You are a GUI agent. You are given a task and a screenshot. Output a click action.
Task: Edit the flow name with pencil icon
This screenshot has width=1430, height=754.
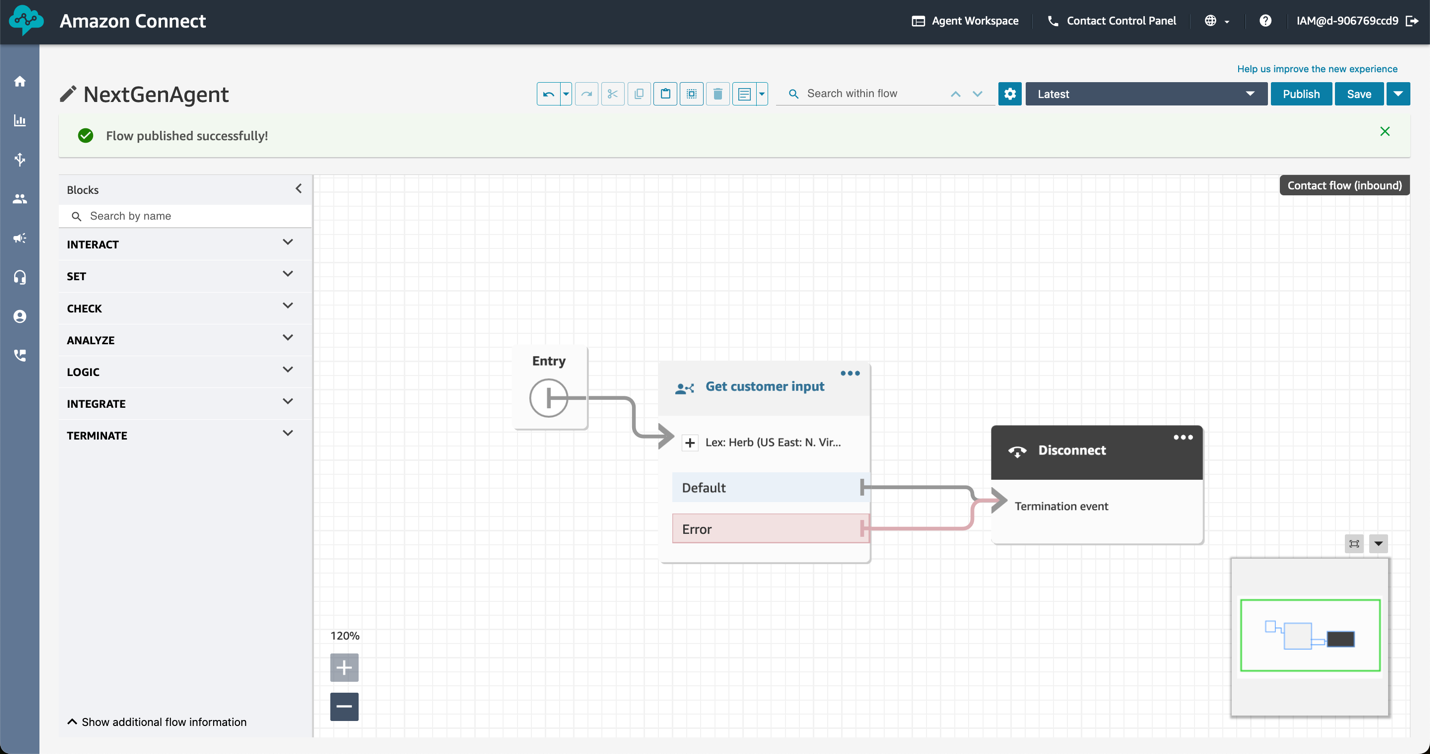pos(68,94)
